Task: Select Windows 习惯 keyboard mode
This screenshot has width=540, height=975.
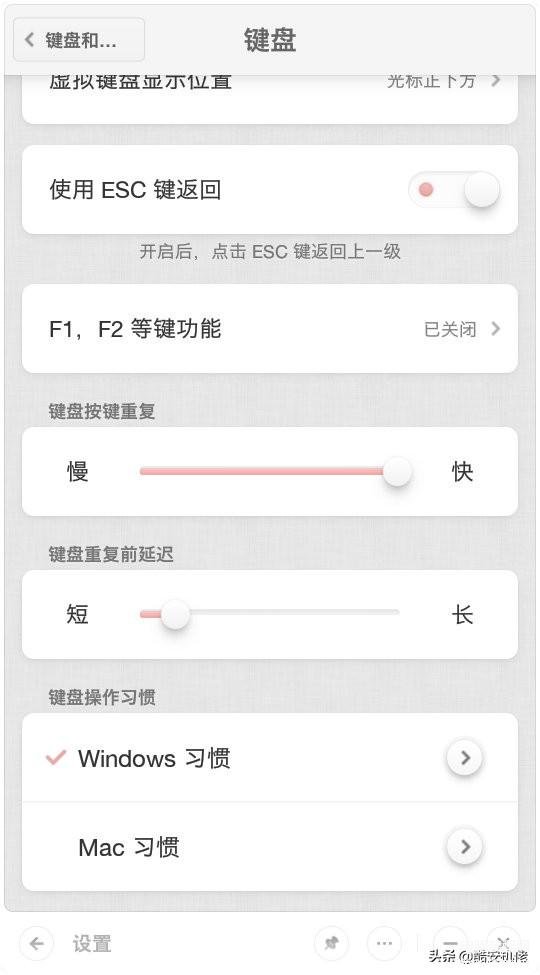Action: (270, 757)
